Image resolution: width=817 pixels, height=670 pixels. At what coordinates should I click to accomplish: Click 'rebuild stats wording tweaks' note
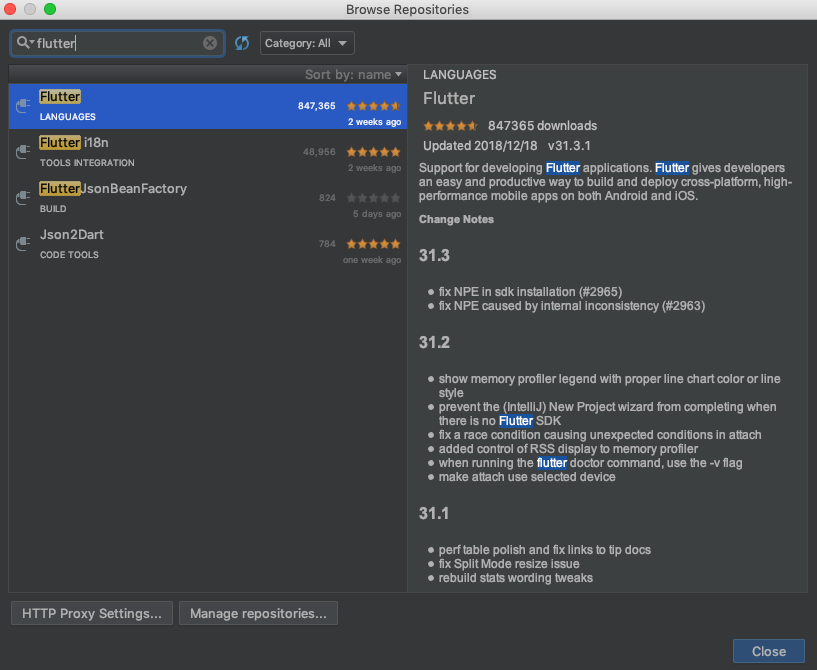pos(516,578)
